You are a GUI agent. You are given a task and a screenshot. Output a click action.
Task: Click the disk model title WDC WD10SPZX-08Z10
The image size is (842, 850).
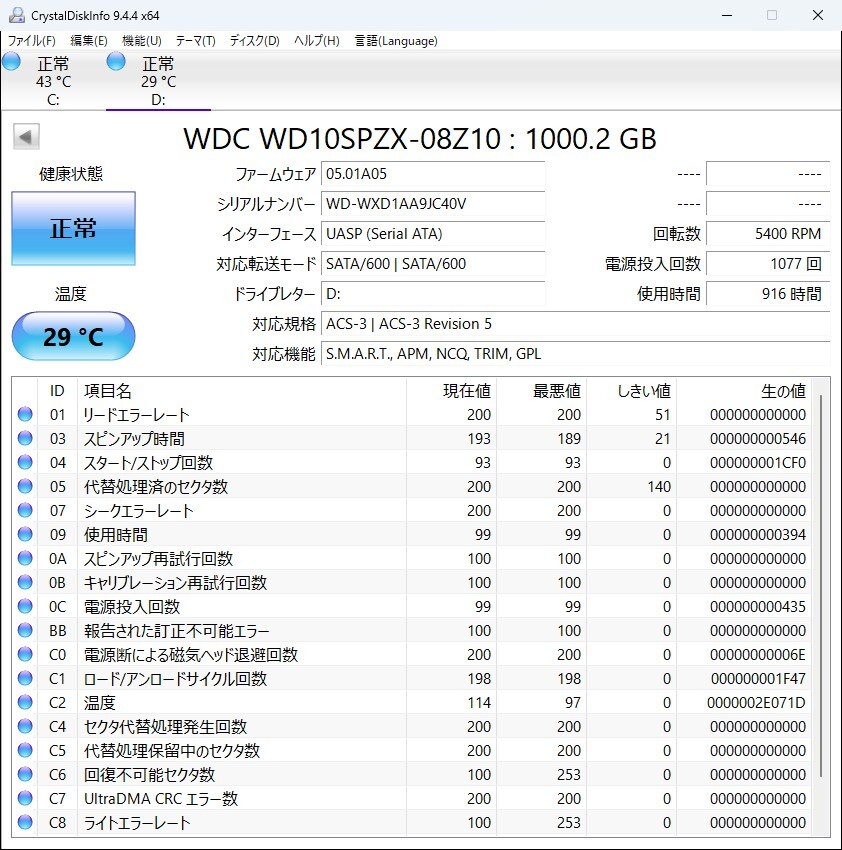[x=420, y=138]
